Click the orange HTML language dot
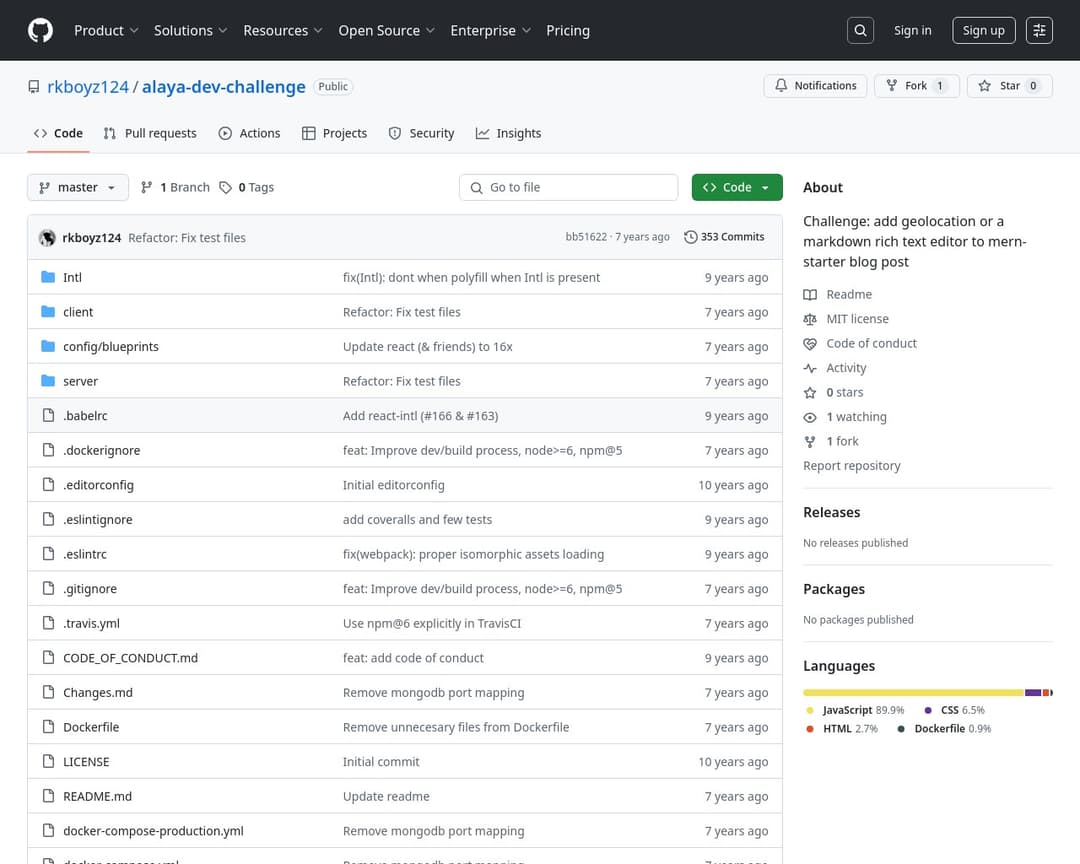The image size is (1080, 864). point(810,729)
